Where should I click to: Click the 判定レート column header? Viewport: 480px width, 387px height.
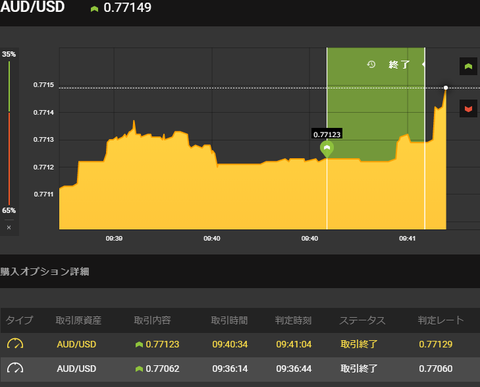click(x=441, y=320)
